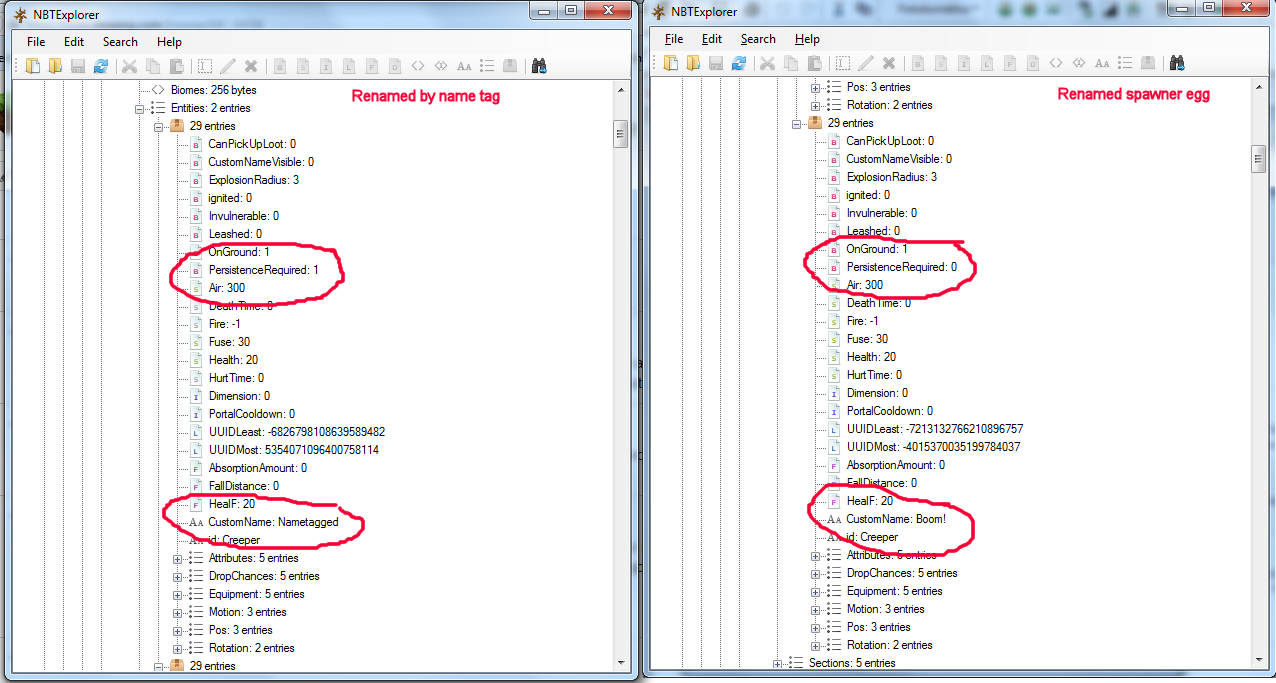Click scroll up arrow in right window
Viewport: 1276px width, 683px height.
click(x=1259, y=87)
